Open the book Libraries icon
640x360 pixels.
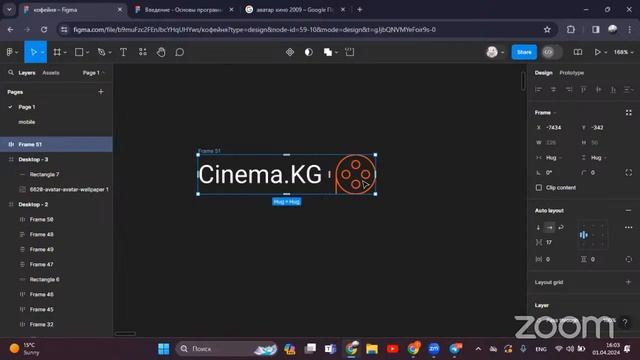coord(578,52)
